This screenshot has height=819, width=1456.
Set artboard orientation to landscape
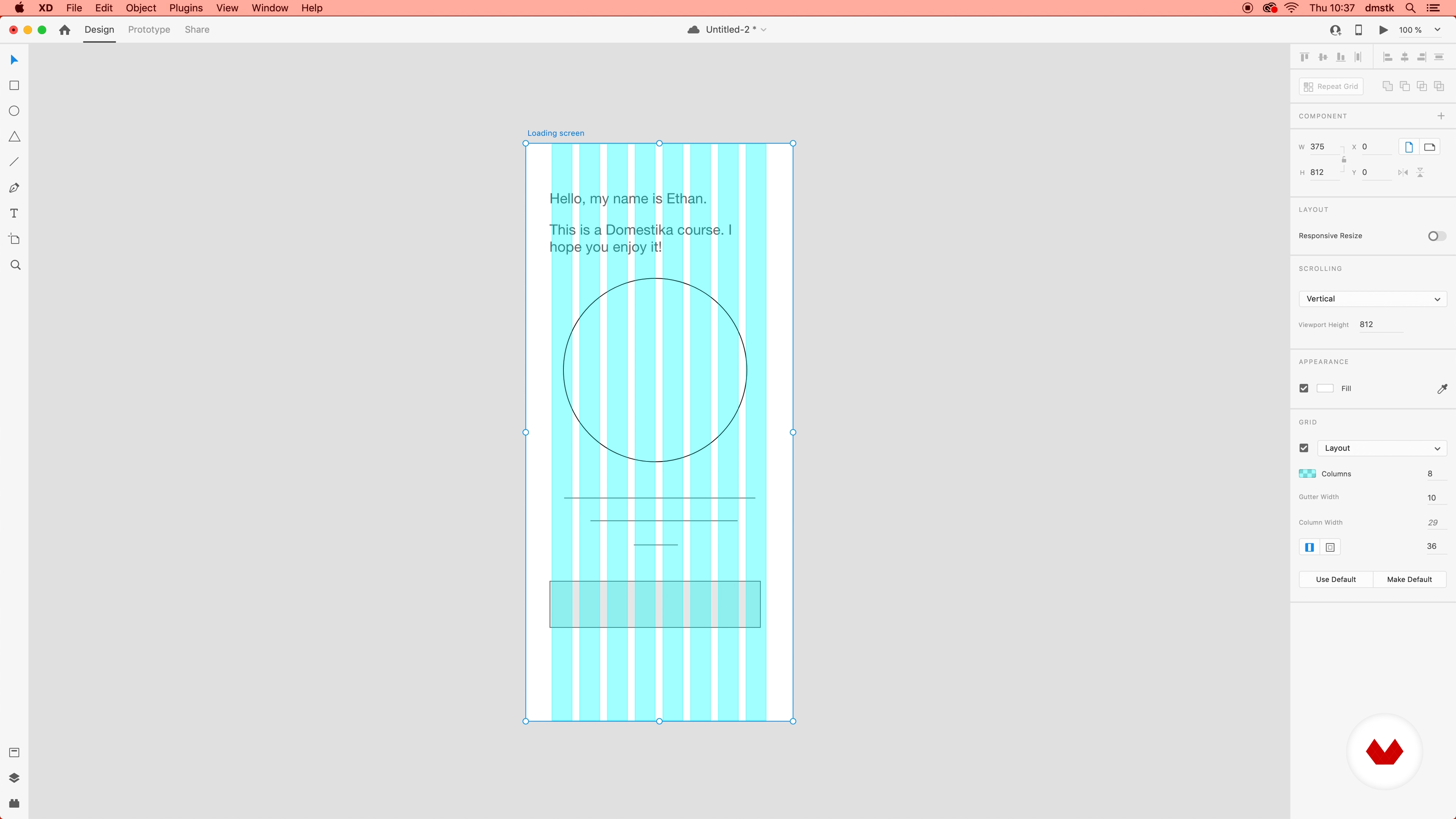pyautogui.click(x=1429, y=147)
